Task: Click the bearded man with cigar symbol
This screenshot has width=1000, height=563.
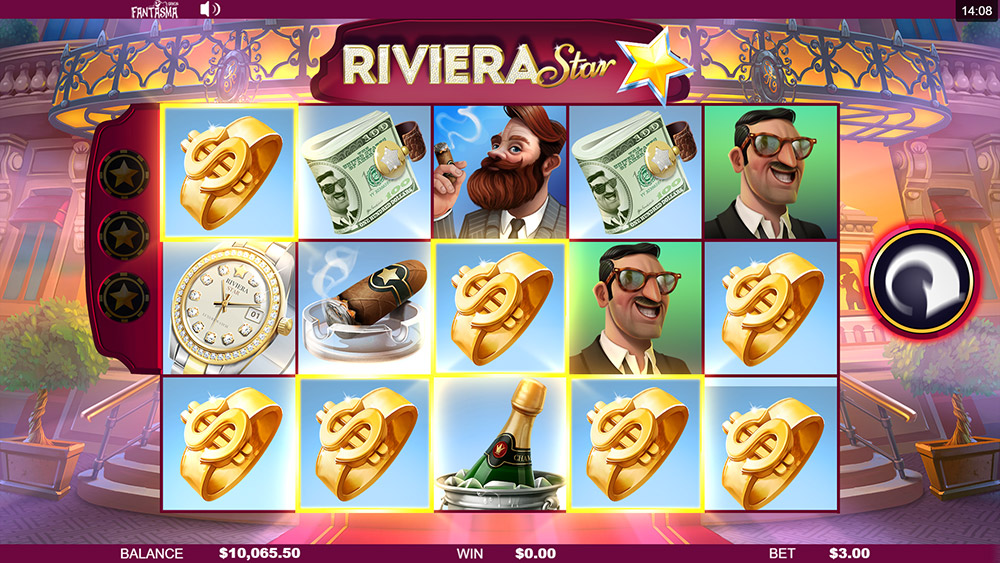Action: [499, 172]
